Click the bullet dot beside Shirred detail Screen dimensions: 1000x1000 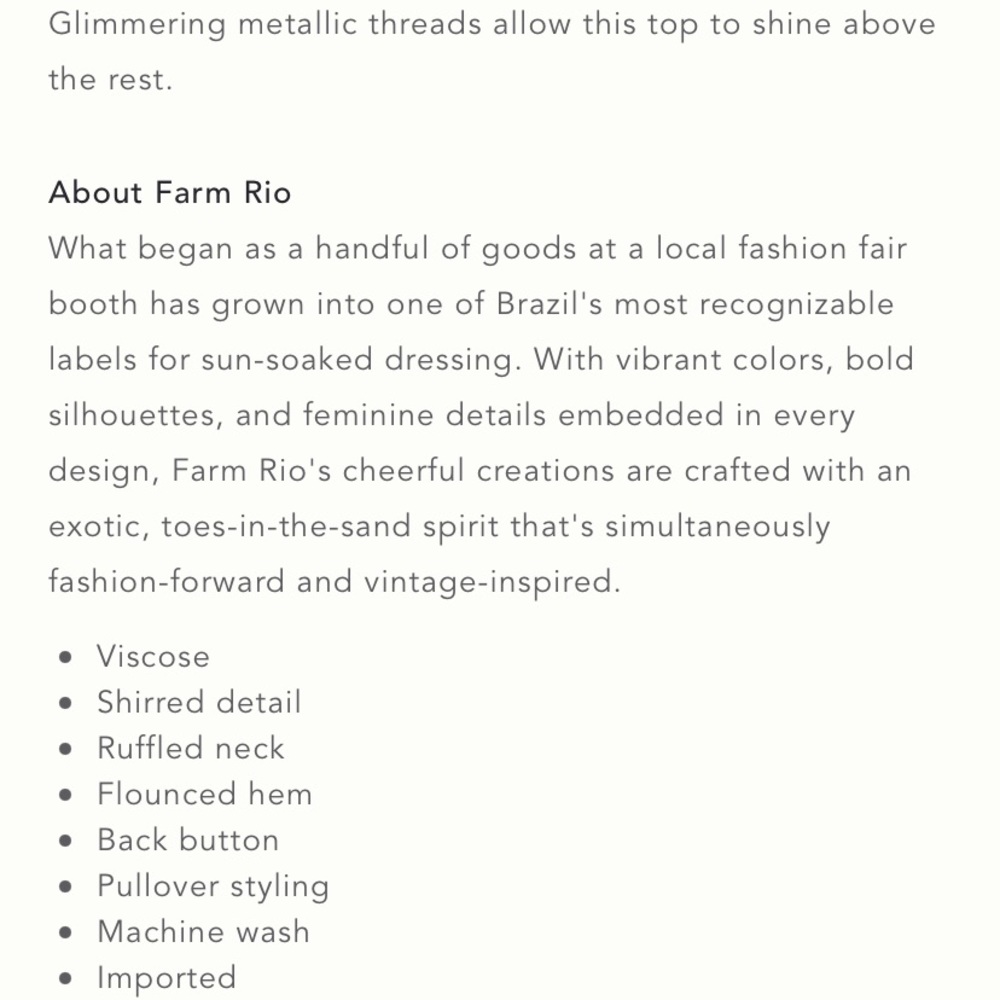tap(65, 703)
